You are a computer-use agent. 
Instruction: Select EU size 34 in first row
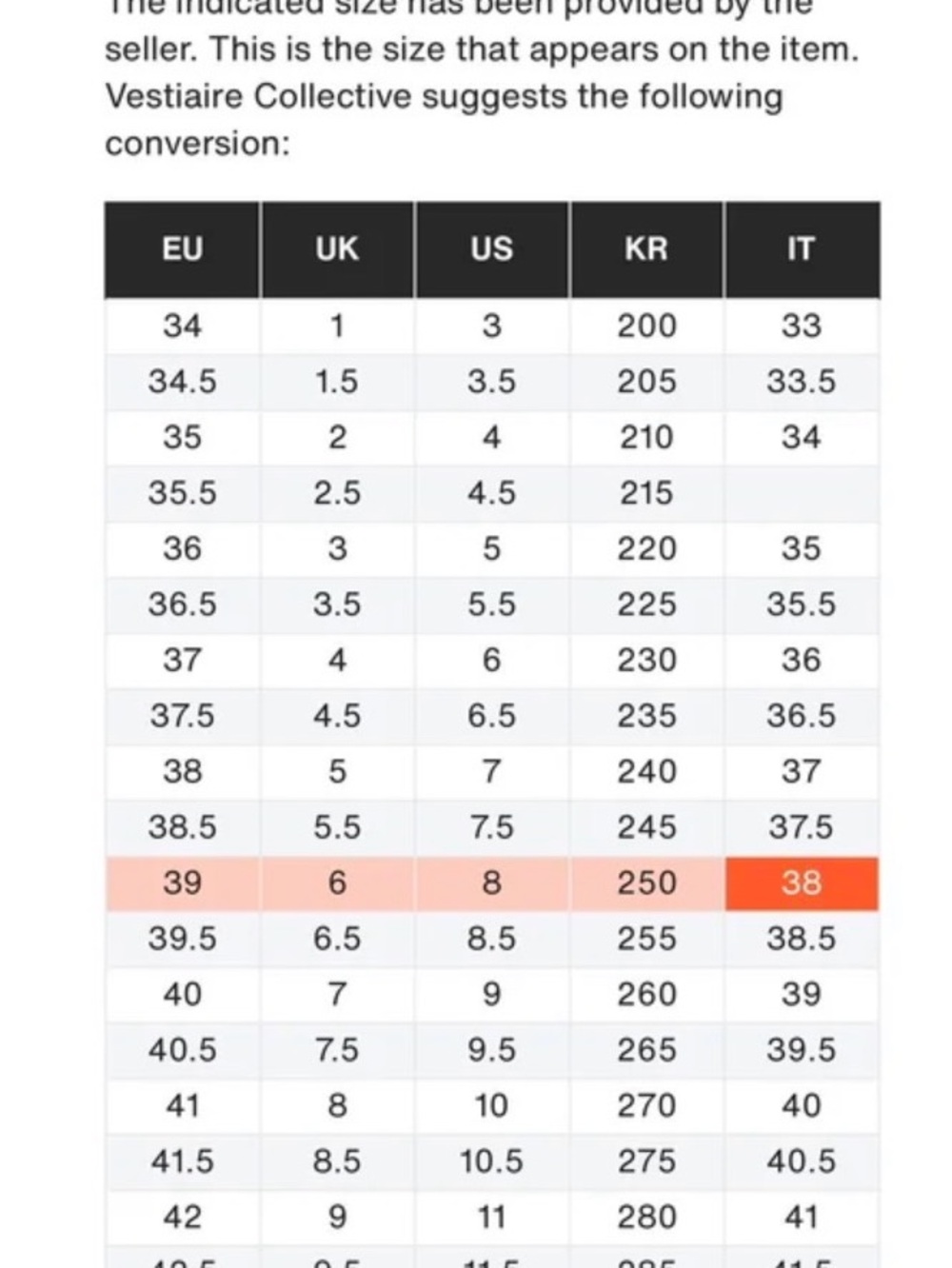tap(182, 327)
